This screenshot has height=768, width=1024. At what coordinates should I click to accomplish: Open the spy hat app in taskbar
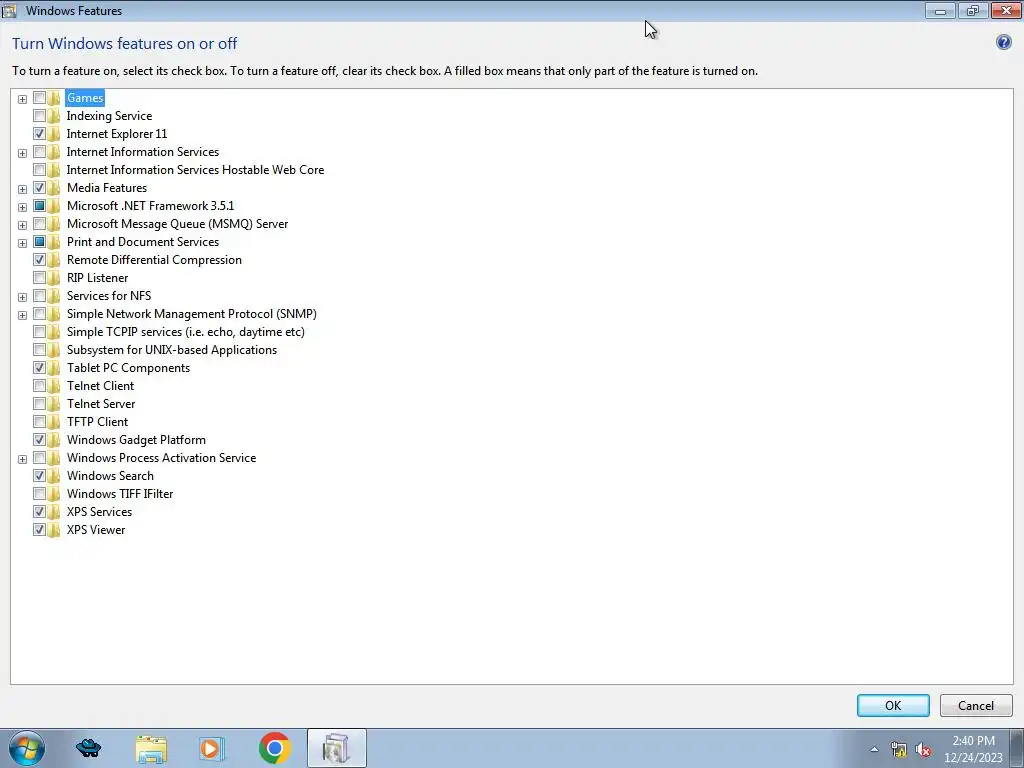click(88, 748)
